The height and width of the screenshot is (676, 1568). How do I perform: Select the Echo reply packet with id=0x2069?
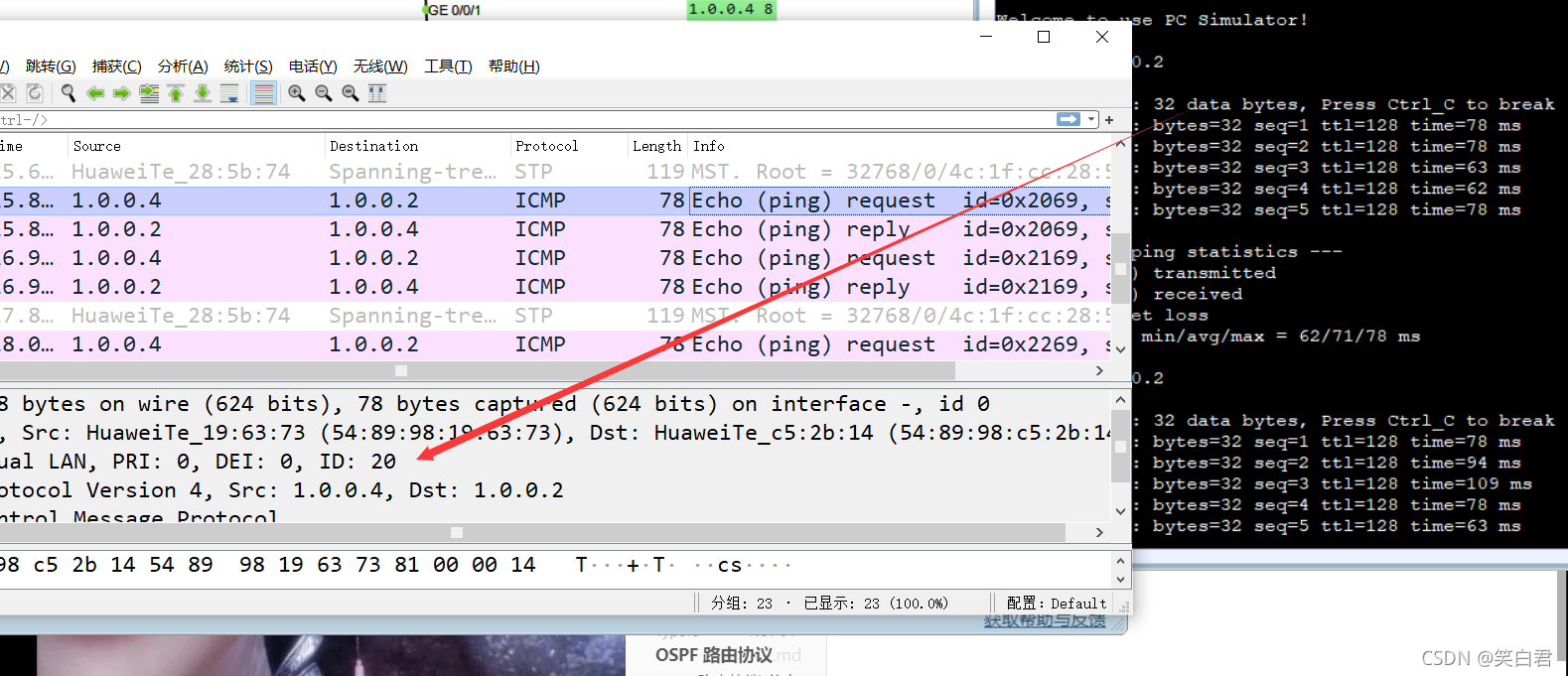click(555, 229)
